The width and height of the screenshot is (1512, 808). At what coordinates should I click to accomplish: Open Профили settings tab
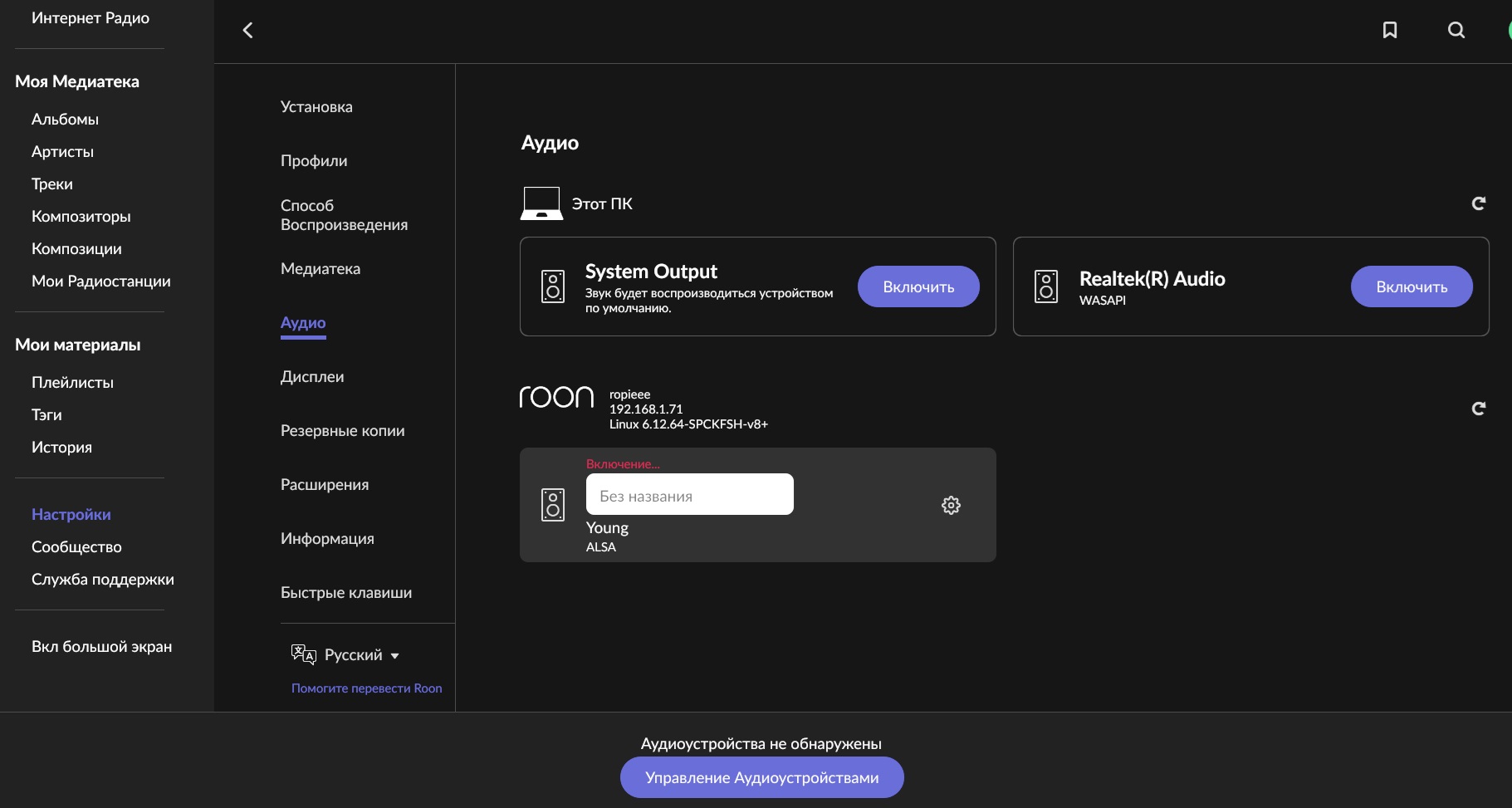click(314, 161)
